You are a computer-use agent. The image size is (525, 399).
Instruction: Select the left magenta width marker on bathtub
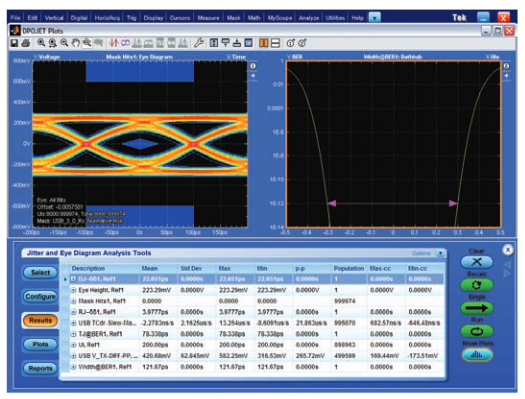[331, 203]
